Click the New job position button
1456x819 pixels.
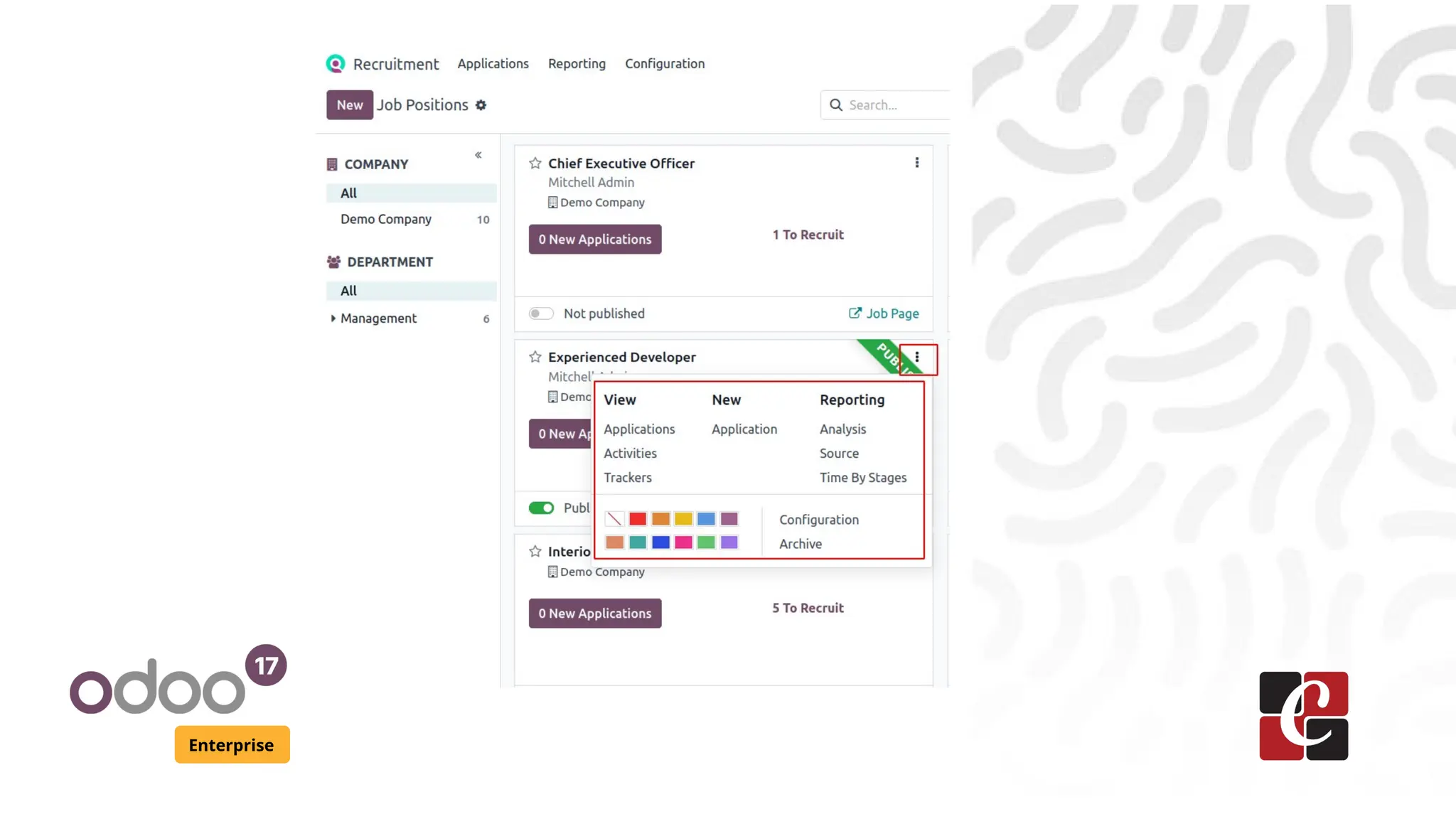(x=350, y=105)
